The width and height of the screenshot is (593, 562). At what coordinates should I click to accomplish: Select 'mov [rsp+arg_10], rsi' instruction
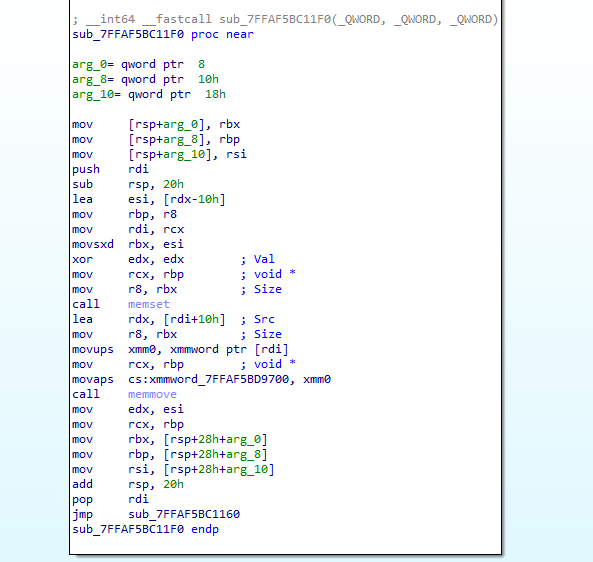point(160,154)
